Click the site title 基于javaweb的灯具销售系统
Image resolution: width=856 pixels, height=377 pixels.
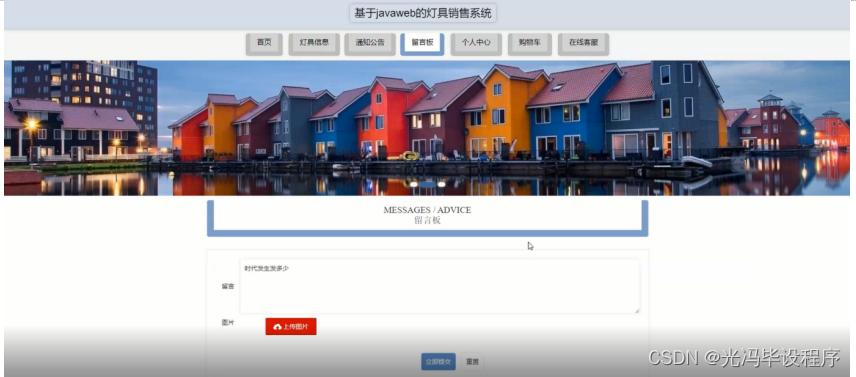click(423, 13)
